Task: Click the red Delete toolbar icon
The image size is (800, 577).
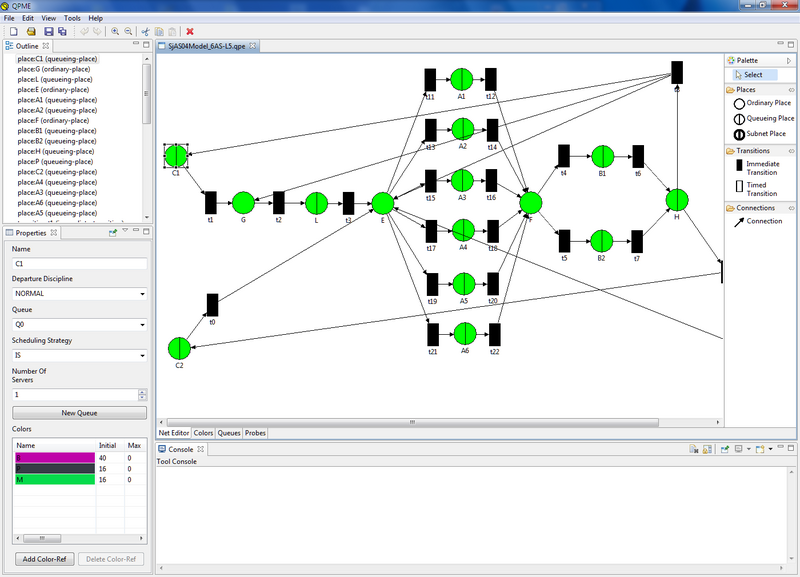Action: tap(190, 32)
